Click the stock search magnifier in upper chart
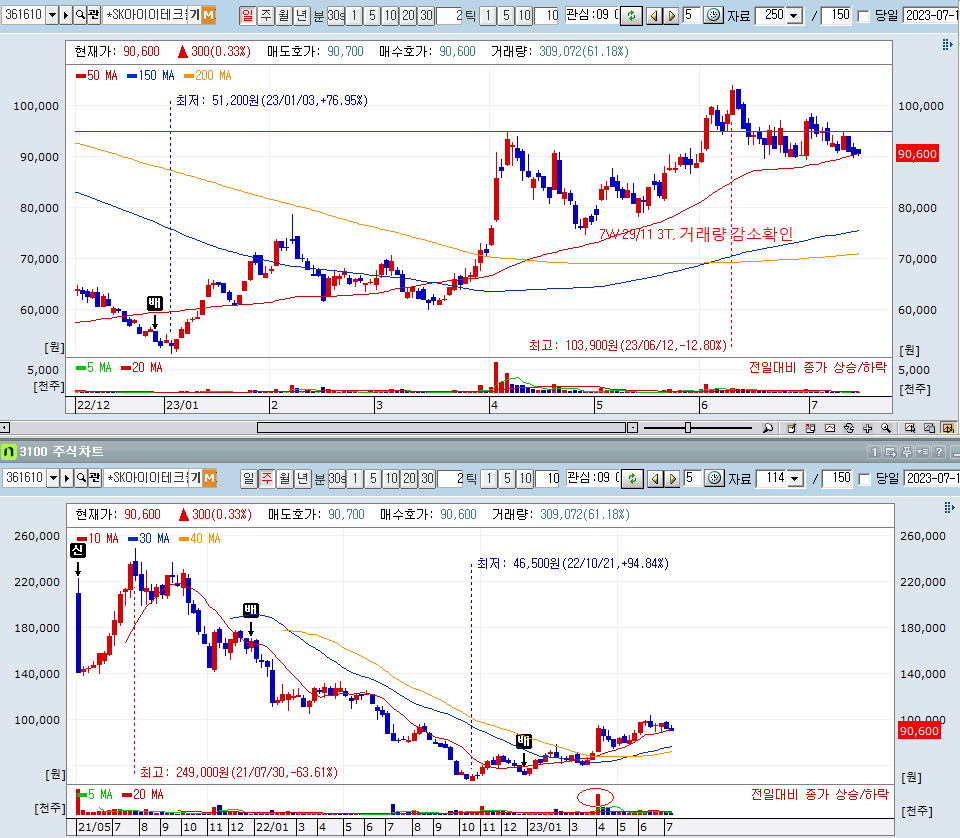 click(80, 15)
